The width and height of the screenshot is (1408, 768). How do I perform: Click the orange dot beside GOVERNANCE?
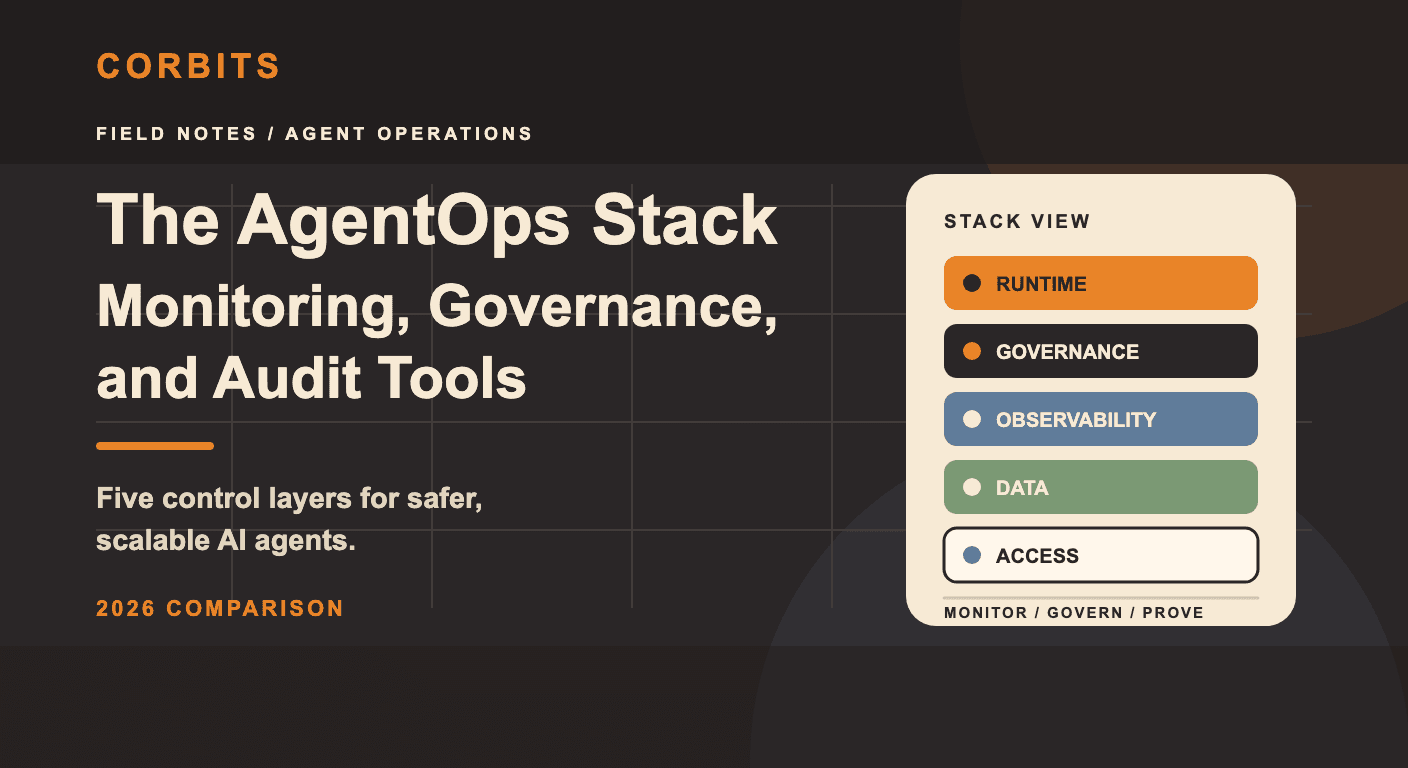pyautogui.click(x=971, y=351)
